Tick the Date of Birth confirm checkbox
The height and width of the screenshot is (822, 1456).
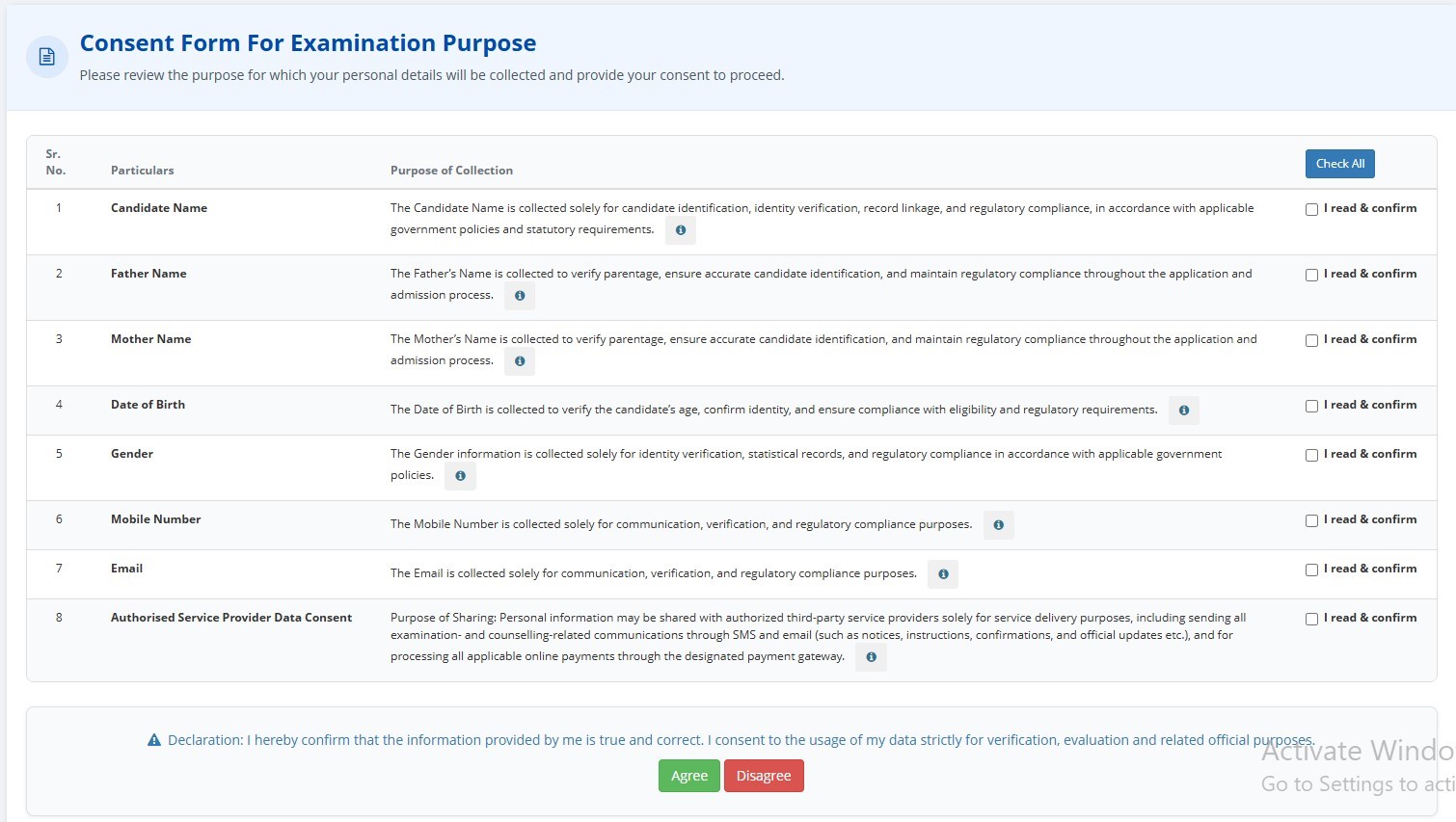point(1311,406)
